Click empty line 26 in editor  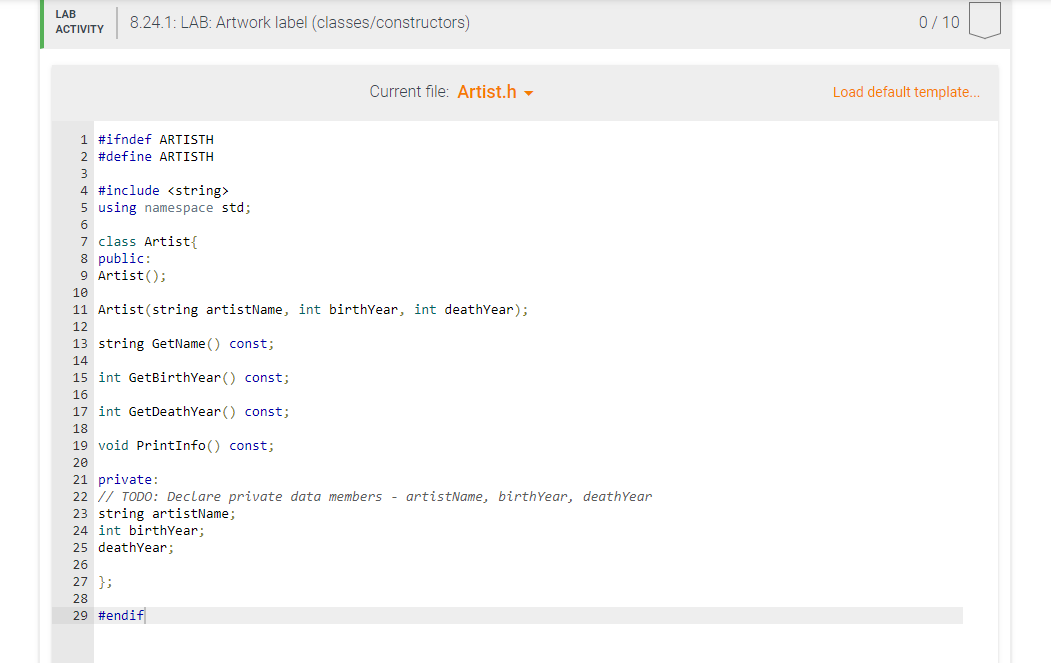pos(528,564)
